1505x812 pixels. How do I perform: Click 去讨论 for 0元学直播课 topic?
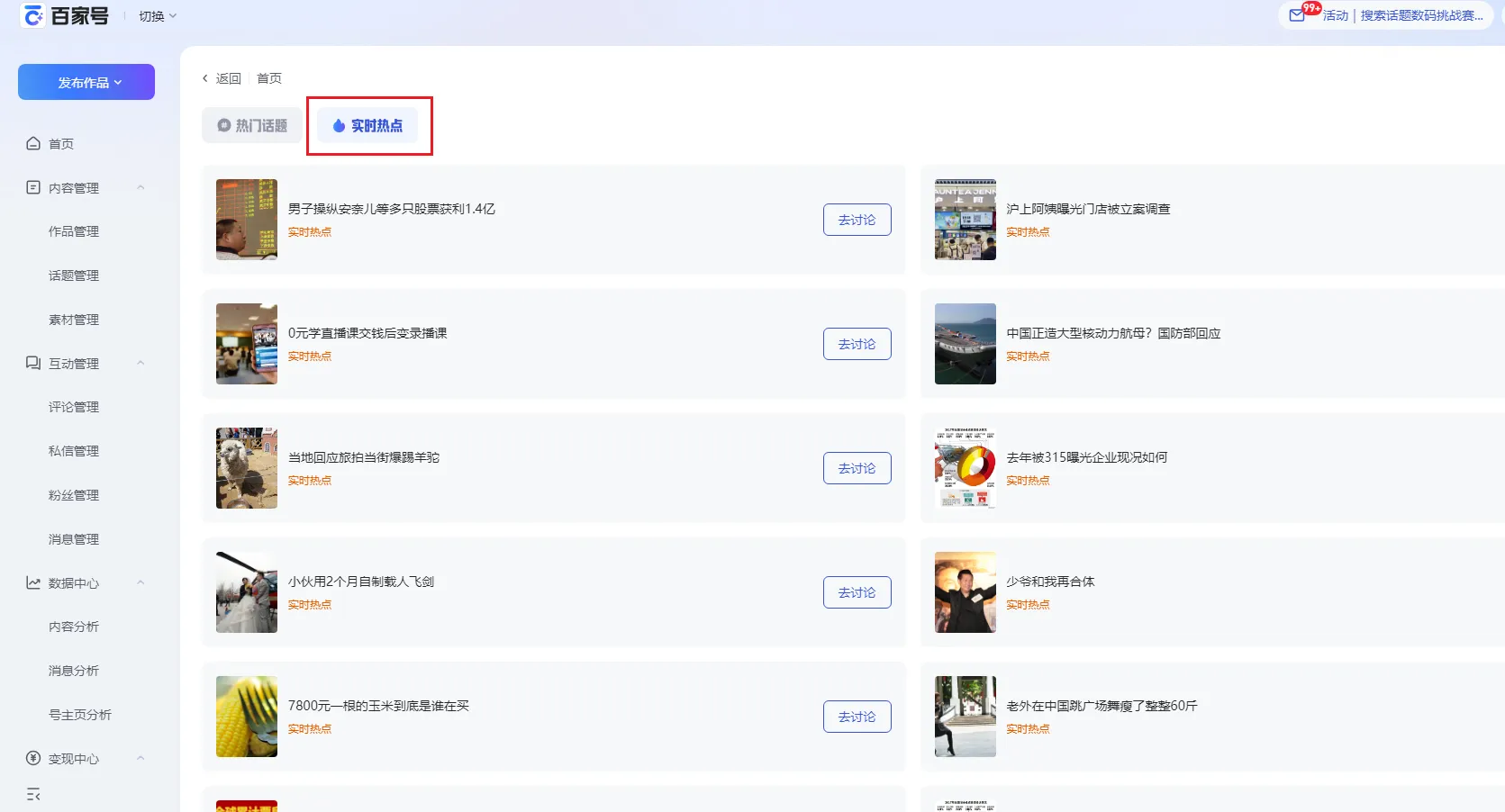(x=857, y=344)
